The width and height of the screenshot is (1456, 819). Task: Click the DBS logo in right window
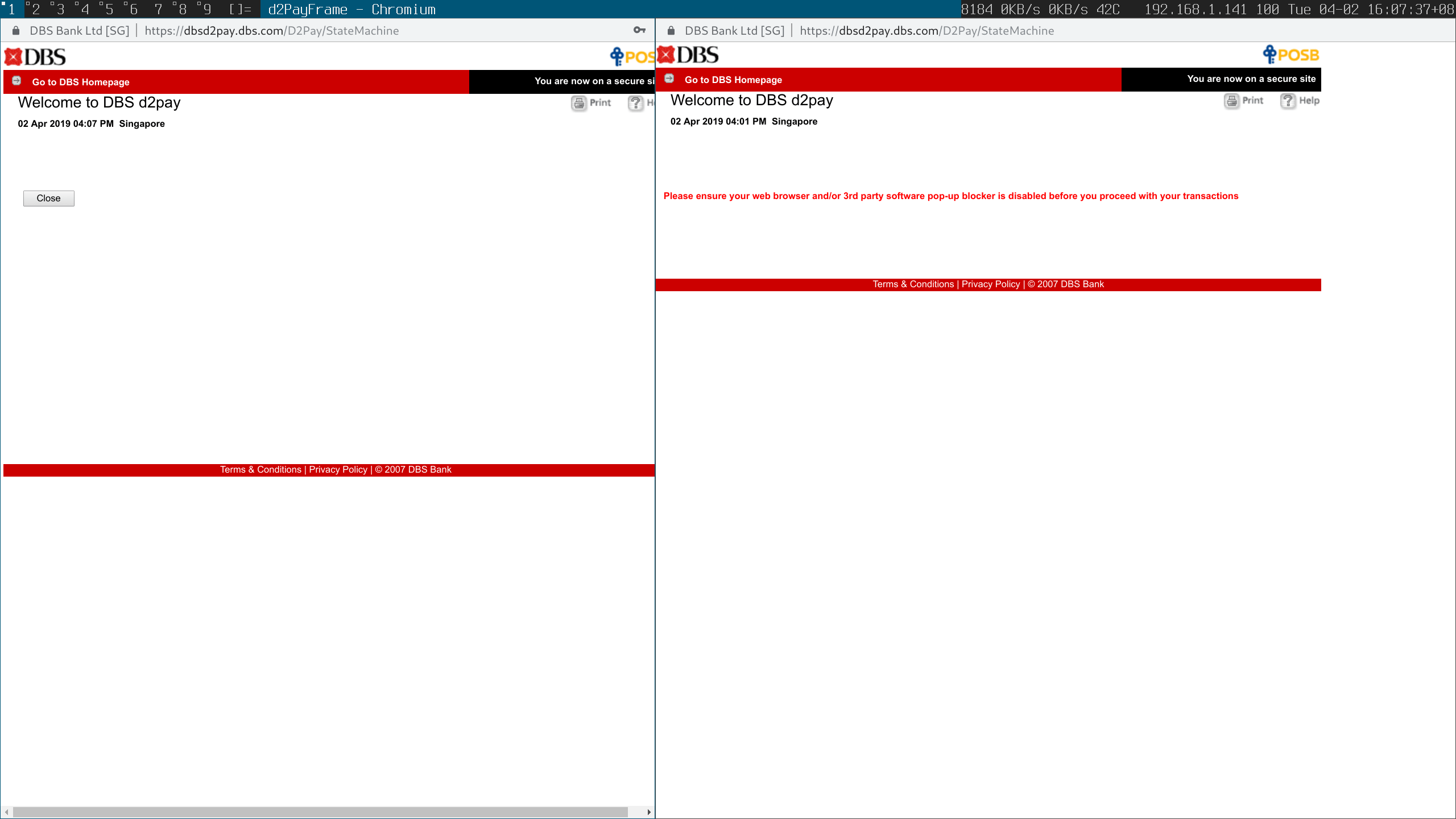point(688,55)
